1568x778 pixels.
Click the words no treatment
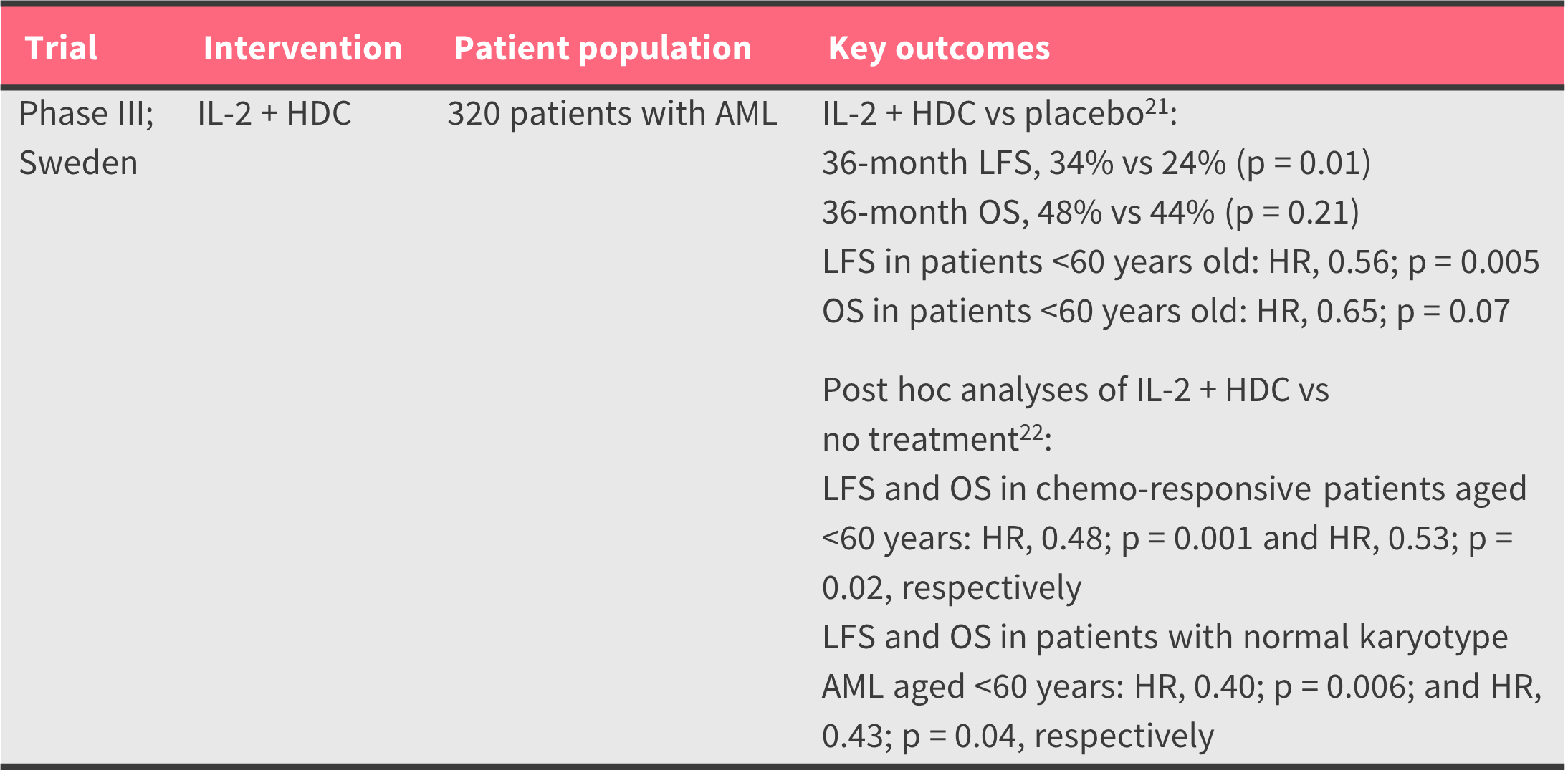[920, 440]
